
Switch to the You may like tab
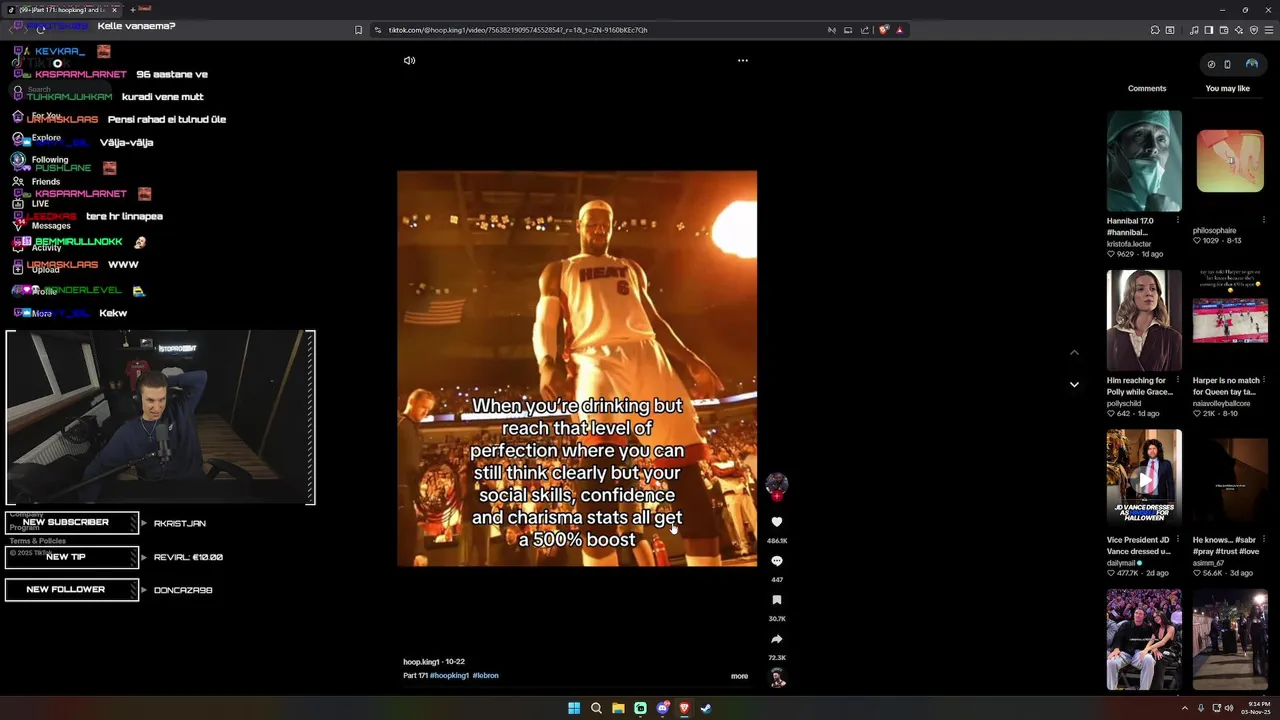coord(1228,89)
